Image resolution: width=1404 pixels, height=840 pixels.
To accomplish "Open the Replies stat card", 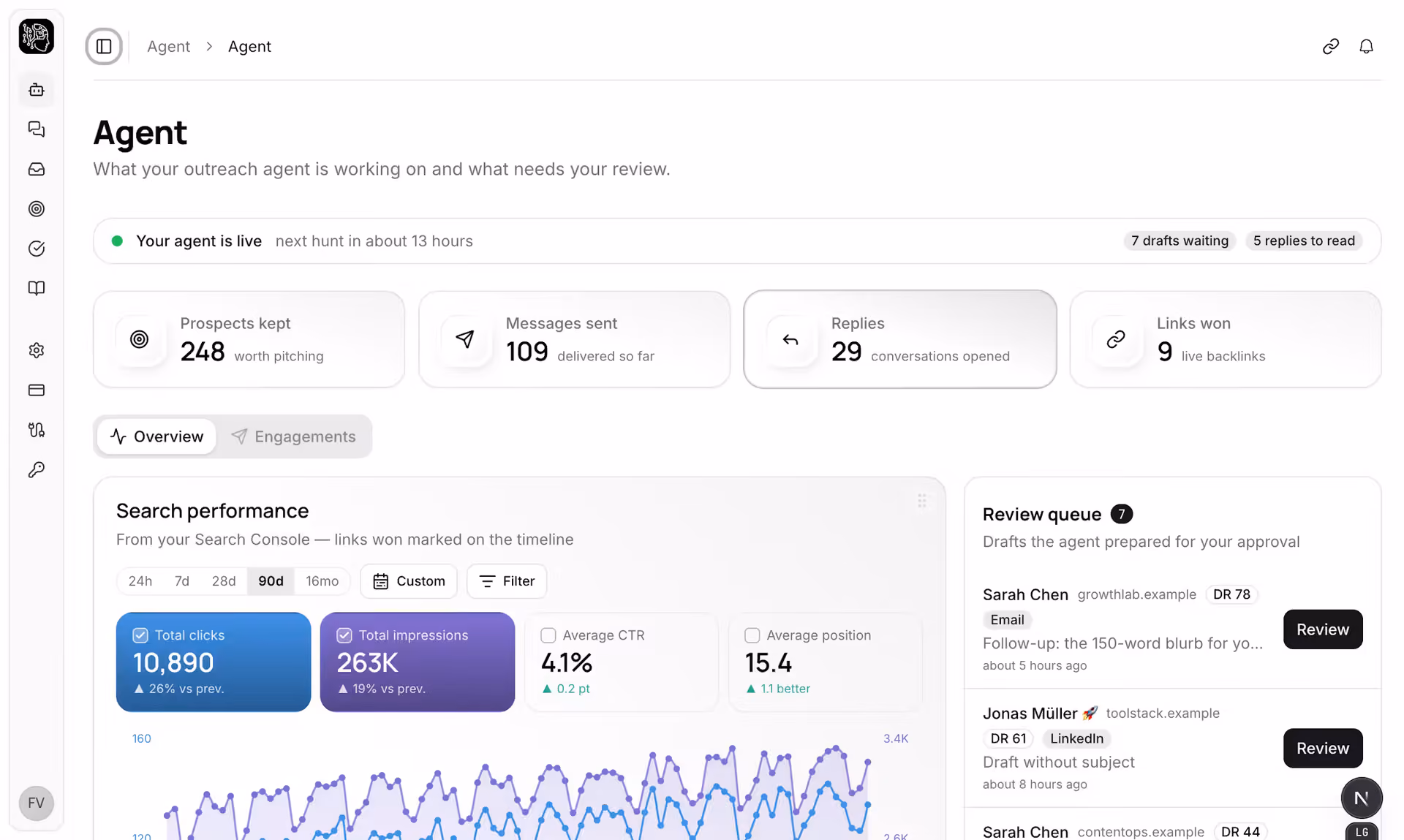I will 900,339.
